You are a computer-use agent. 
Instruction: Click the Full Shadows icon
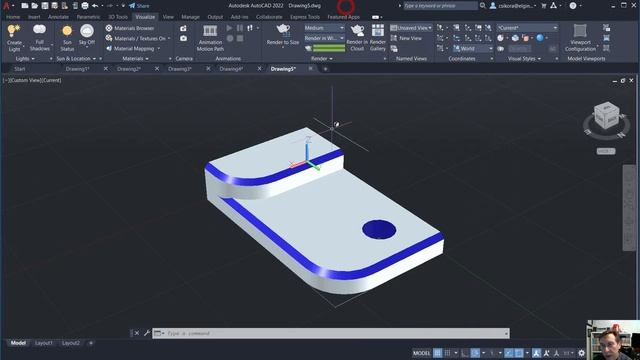(x=39, y=30)
